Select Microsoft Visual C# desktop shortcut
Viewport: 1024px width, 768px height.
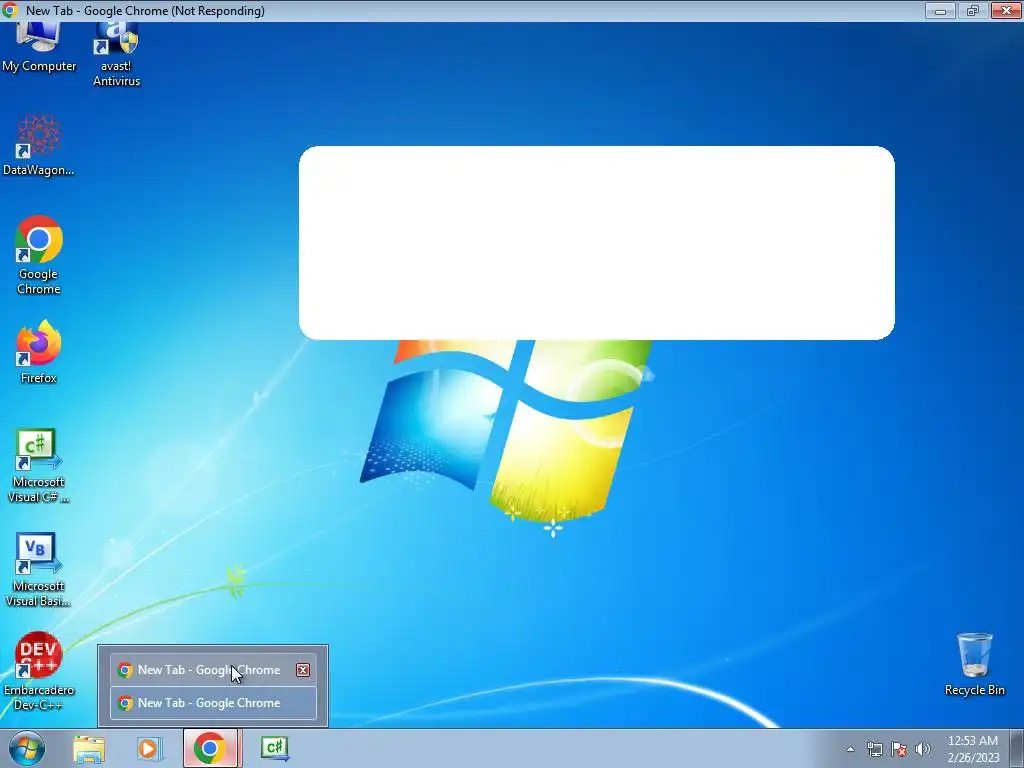(39, 466)
